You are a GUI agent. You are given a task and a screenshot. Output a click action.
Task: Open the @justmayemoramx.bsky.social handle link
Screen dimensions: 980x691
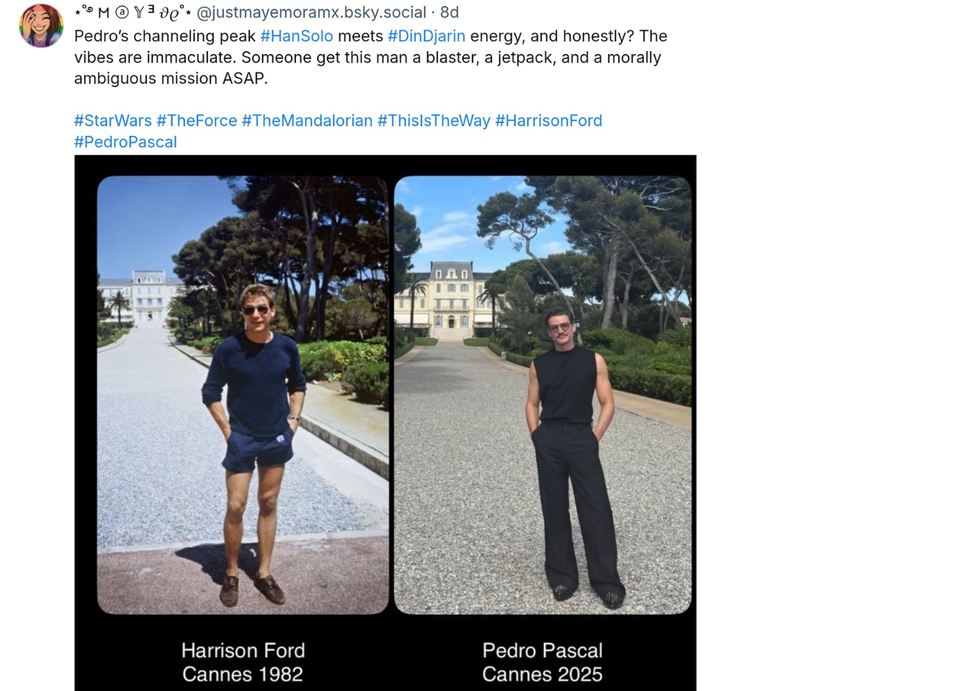point(312,13)
